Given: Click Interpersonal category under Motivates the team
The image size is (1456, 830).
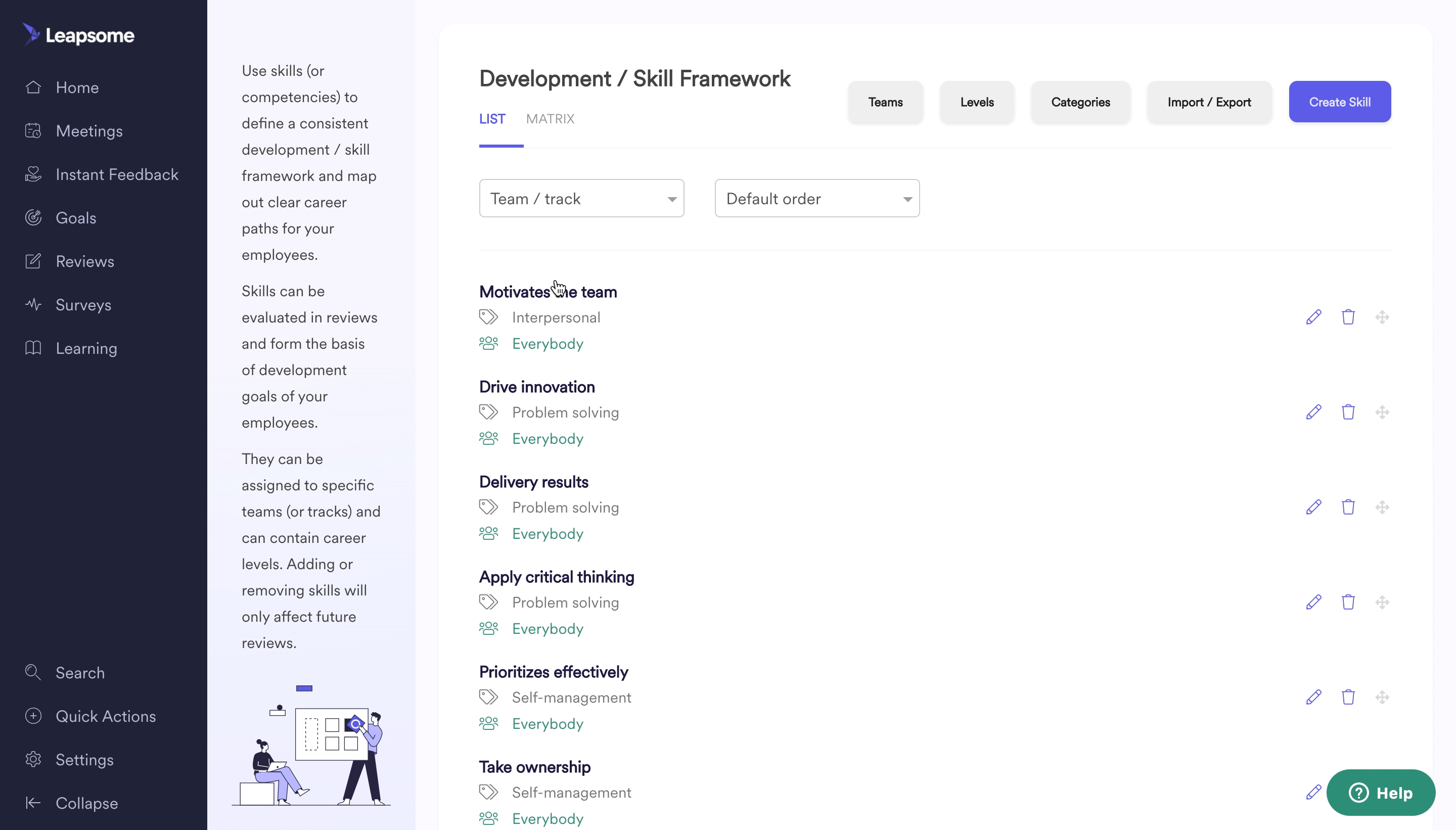Looking at the screenshot, I should [556, 317].
